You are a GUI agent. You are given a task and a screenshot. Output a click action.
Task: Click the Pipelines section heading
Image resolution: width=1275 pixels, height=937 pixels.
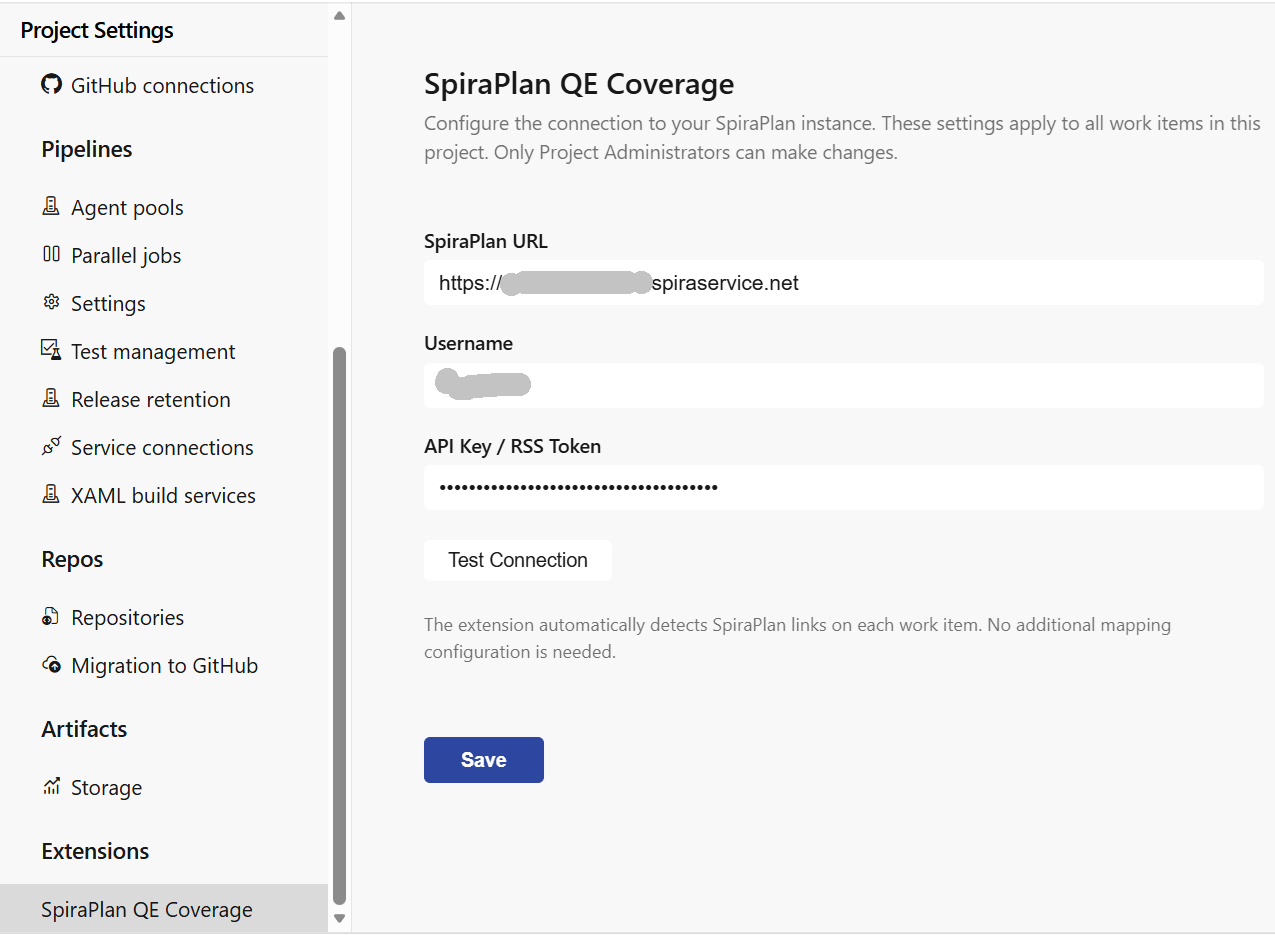(x=87, y=149)
